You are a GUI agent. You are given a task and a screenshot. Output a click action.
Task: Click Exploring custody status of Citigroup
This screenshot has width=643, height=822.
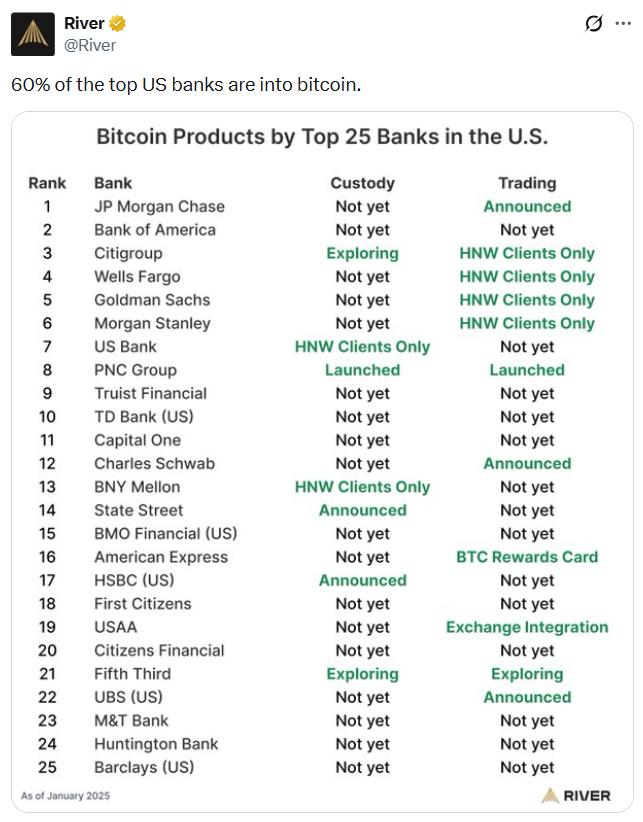coord(363,253)
